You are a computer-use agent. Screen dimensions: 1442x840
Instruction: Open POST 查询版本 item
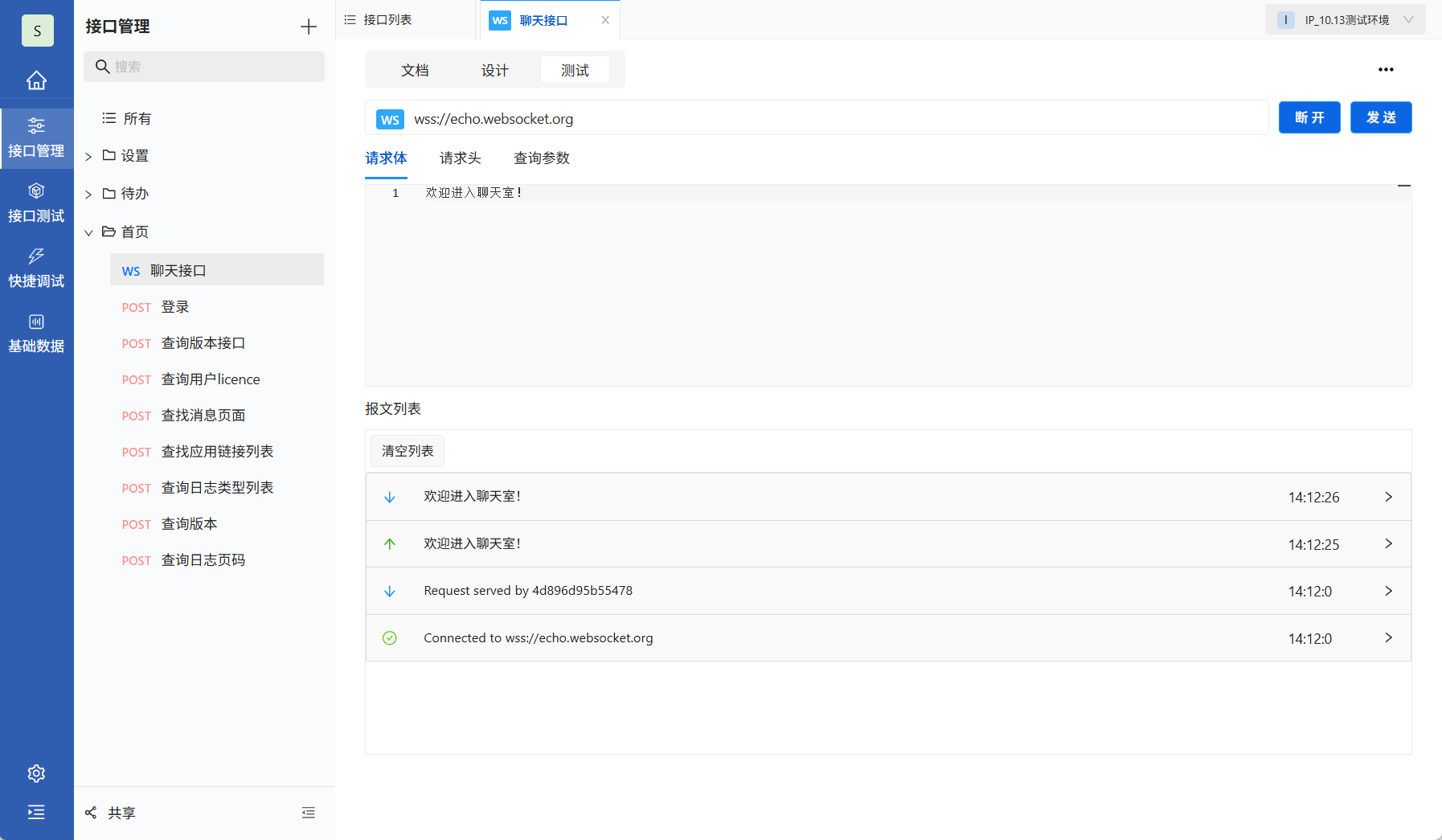click(x=217, y=524)
